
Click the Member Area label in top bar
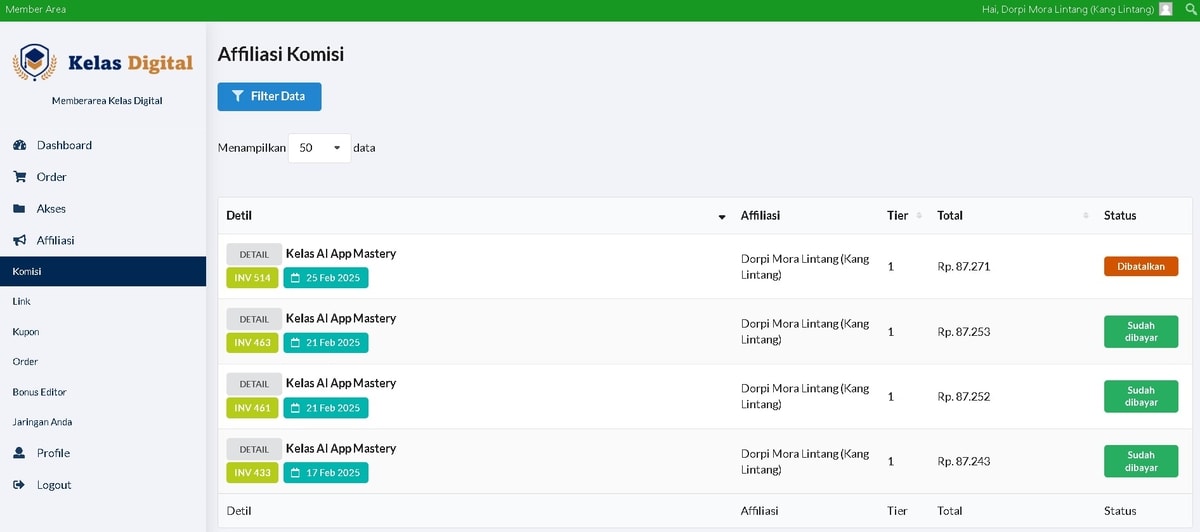pyautogui.click(x=37, y=9)
